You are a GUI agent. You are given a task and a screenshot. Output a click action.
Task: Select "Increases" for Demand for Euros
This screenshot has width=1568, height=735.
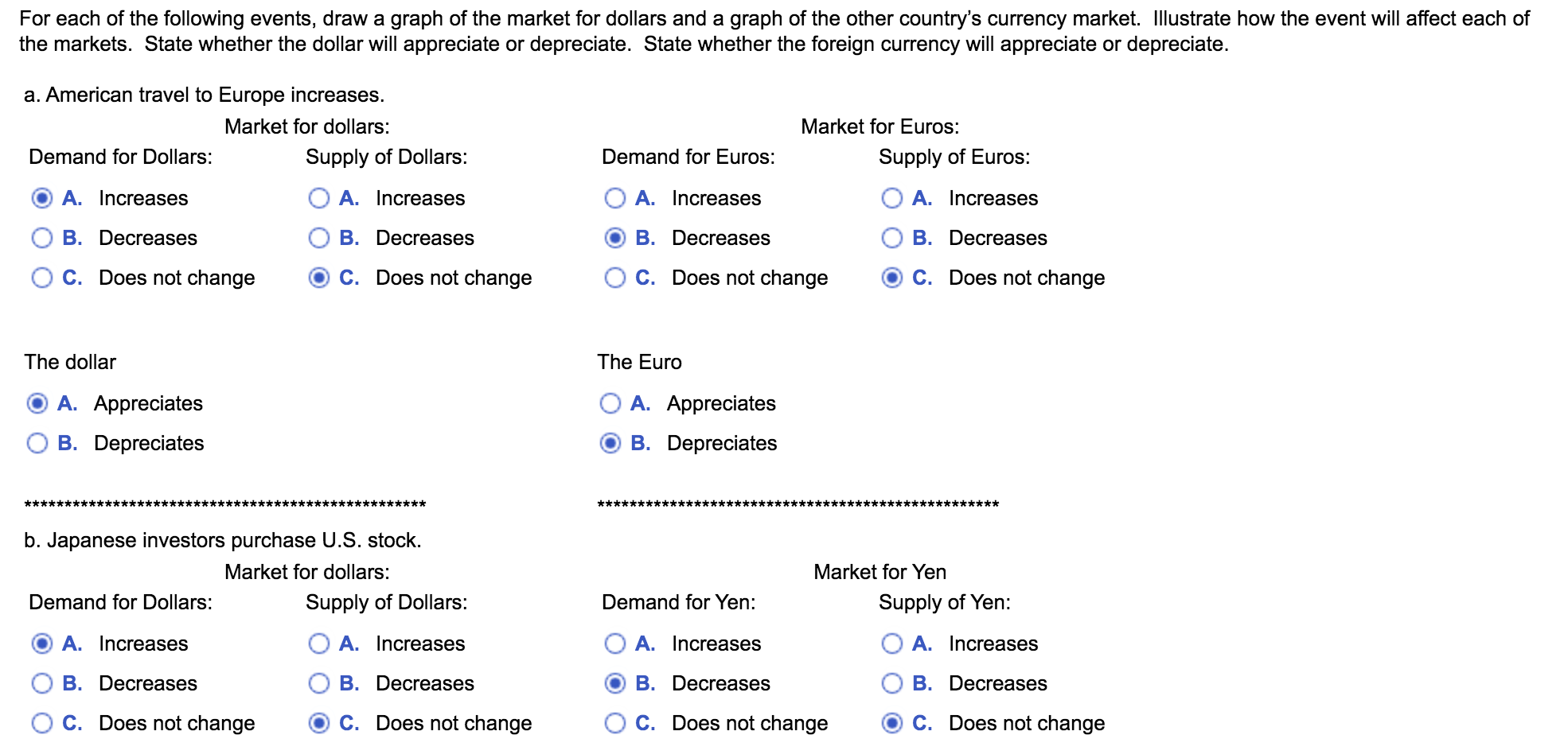coord(616,198)
